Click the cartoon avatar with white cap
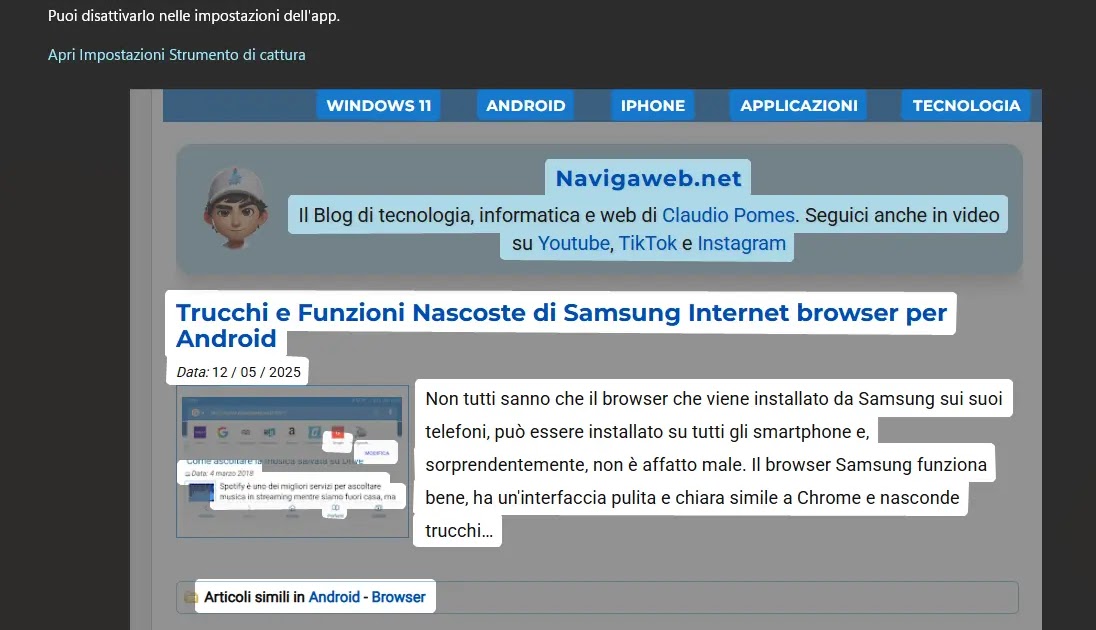The image size is (1096, 630). pyautogui.click(x=236, y=208)
